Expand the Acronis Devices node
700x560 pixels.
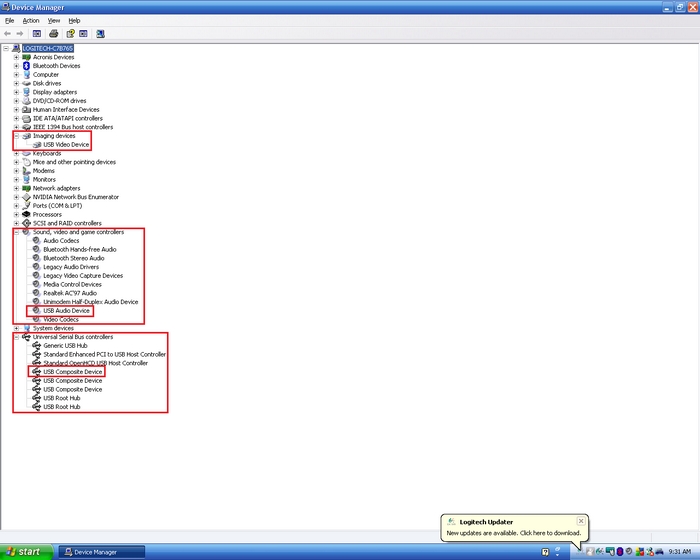(x=16, y=57)
